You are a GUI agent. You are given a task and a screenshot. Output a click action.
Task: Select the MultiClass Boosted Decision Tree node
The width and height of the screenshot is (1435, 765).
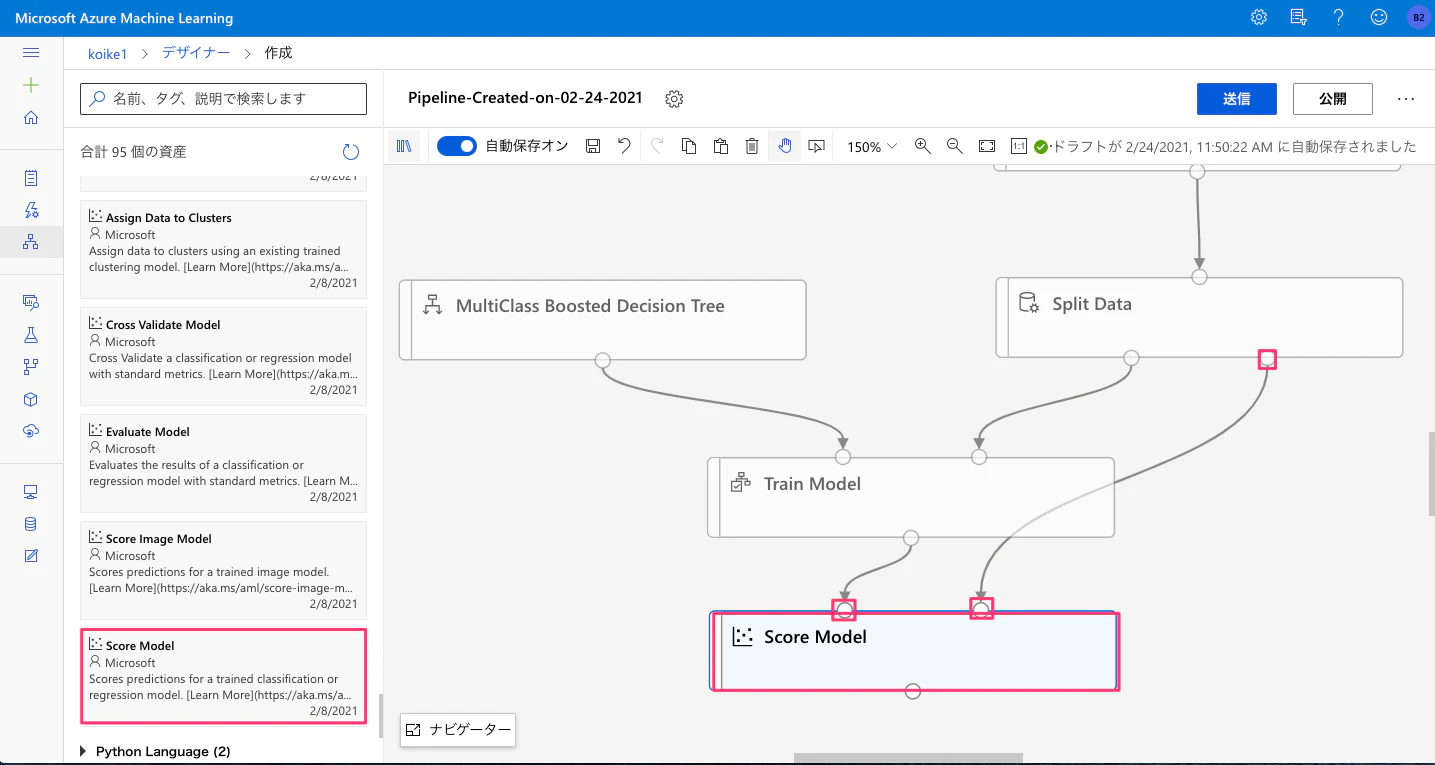[x=602, y=319]
